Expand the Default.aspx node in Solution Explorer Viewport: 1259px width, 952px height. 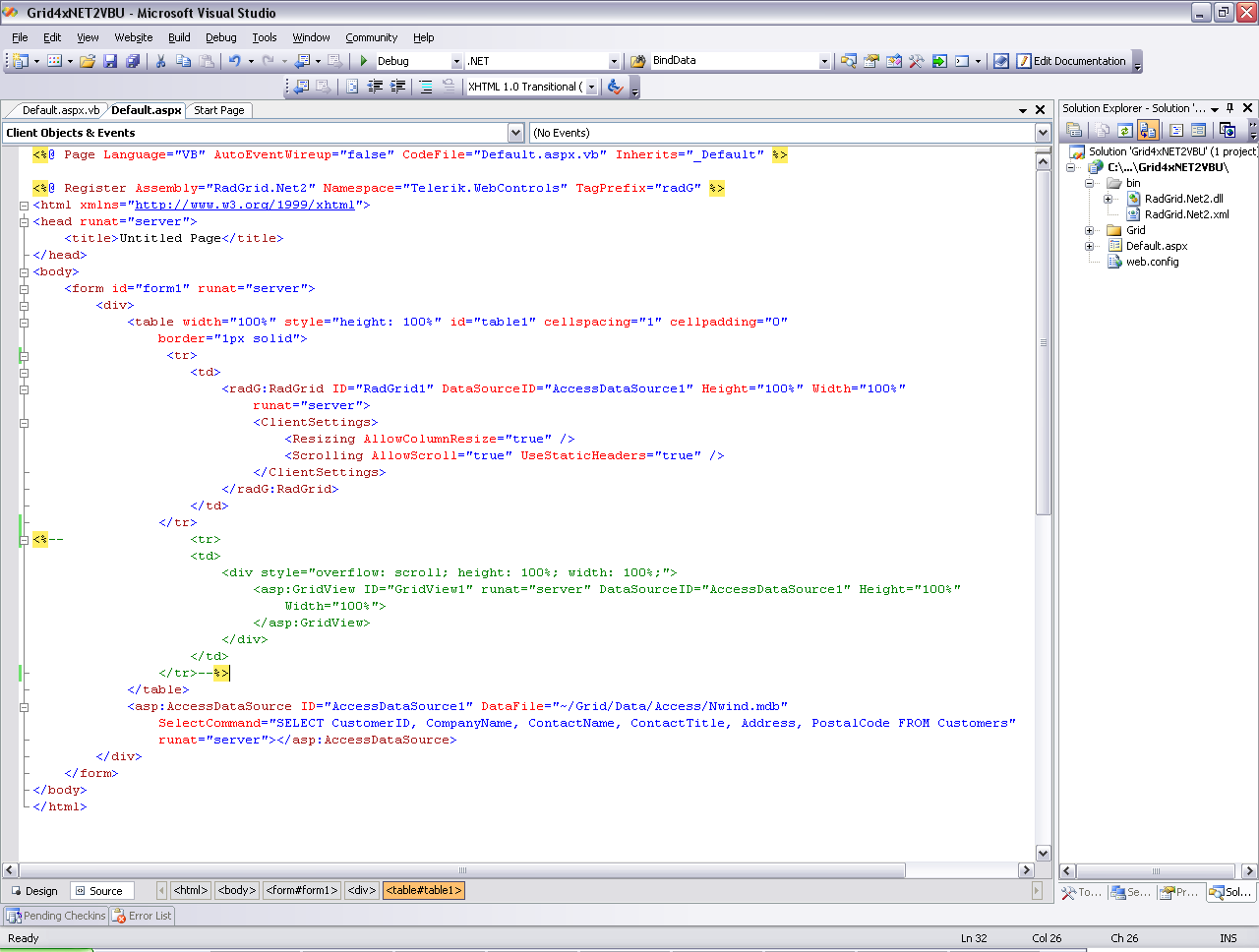[x=1090, y=246]
